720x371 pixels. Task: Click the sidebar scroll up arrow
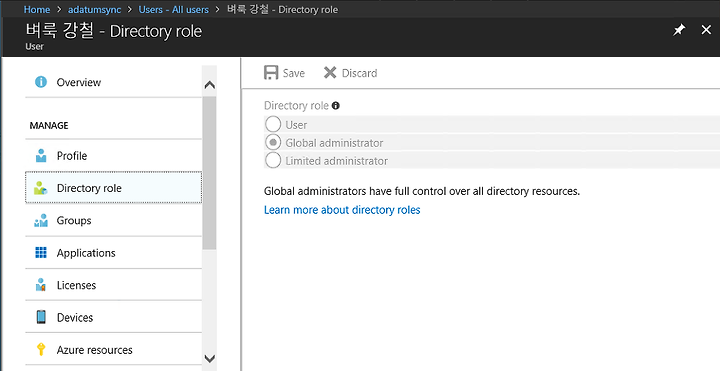pyautogui.click(x=209, y=85)
